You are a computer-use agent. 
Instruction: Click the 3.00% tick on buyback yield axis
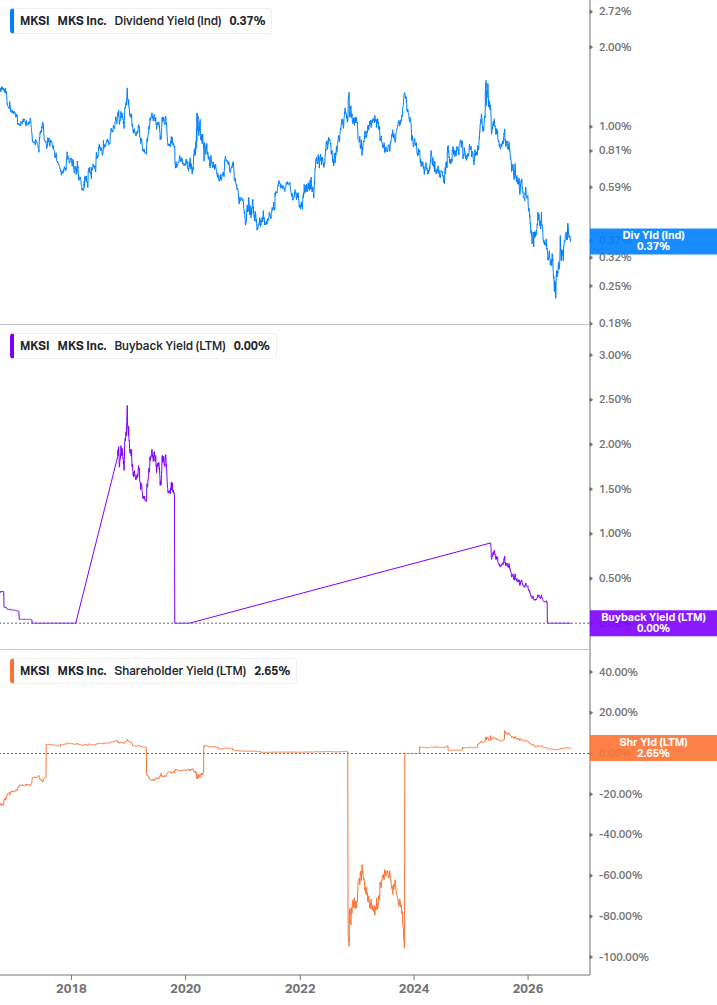[615, 355]
